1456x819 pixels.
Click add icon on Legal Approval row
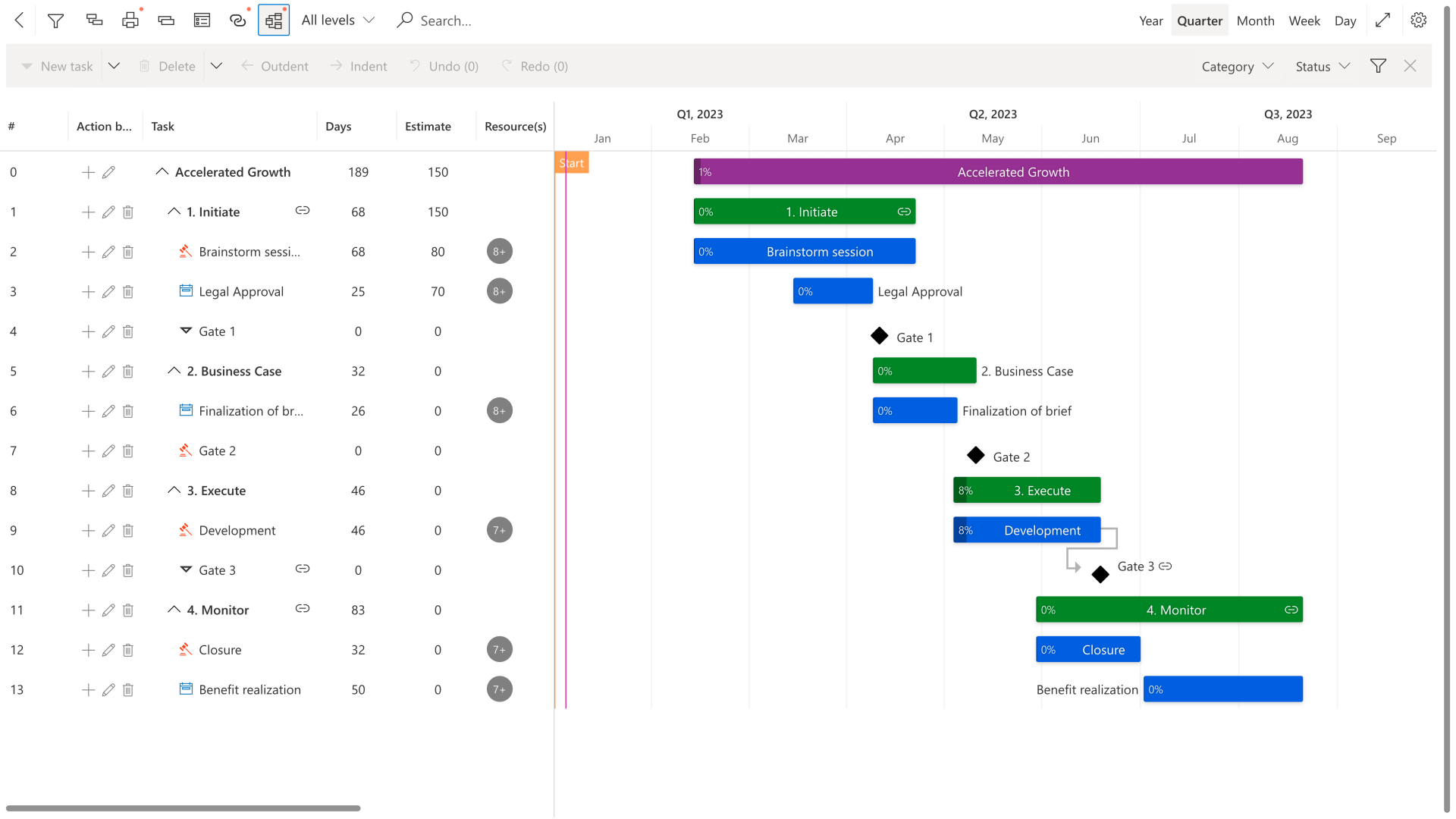[x=88, y=292]
